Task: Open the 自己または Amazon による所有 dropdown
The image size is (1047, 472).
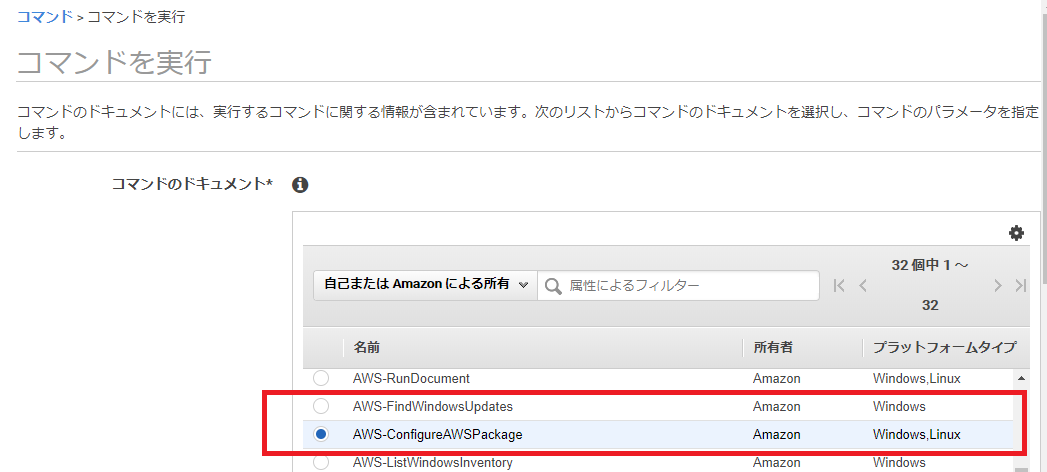Action: [425, 285]
